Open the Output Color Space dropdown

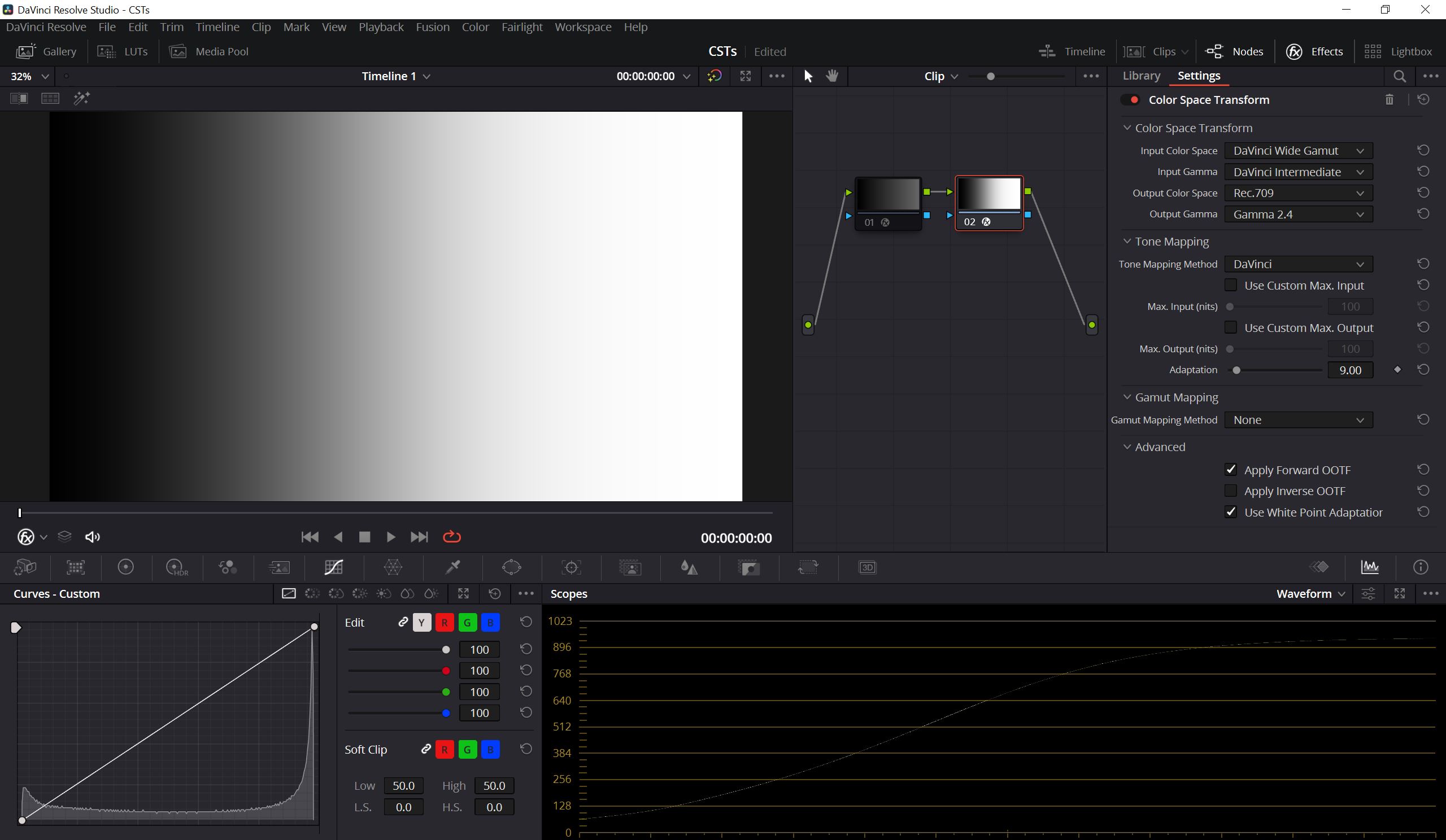coord(1299,193)
